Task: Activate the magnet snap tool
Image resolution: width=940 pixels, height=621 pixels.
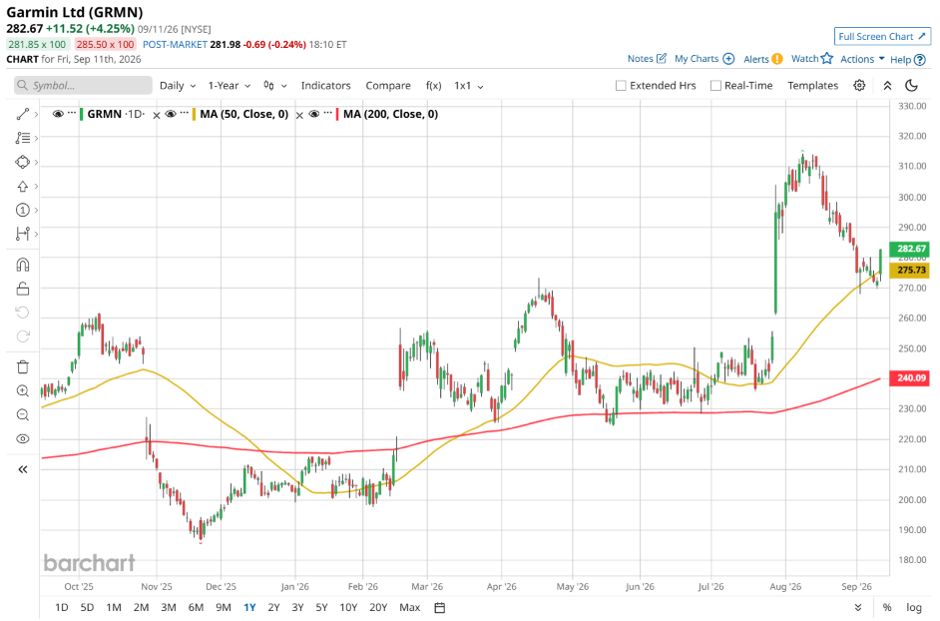Action: point(22,264)
